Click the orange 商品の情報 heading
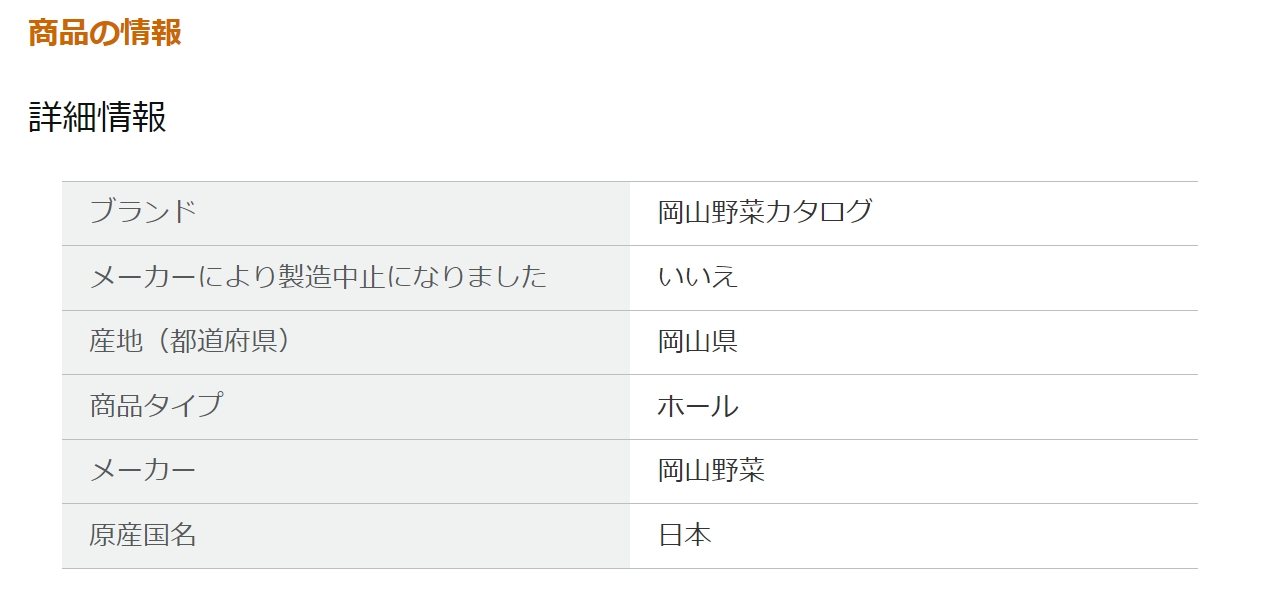Screen dimensions: 1268x612 coord(105,33)
